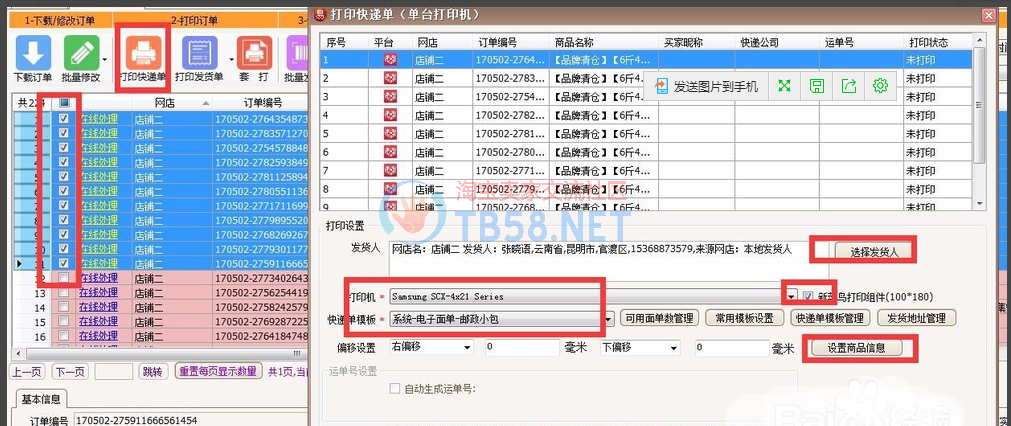Open the 右偏移 offset dropdown
Image resolution: width=1011 pixels, height=426 pixels.
[466, 348]
